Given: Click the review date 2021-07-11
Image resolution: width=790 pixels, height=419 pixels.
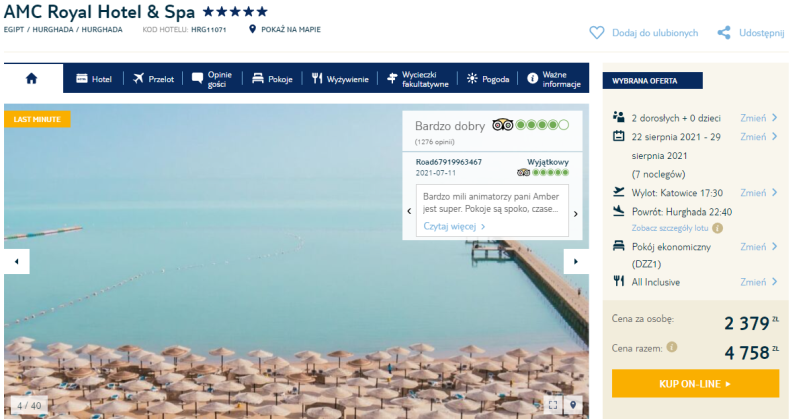Looking at the screenshot, I should (435, 173).
